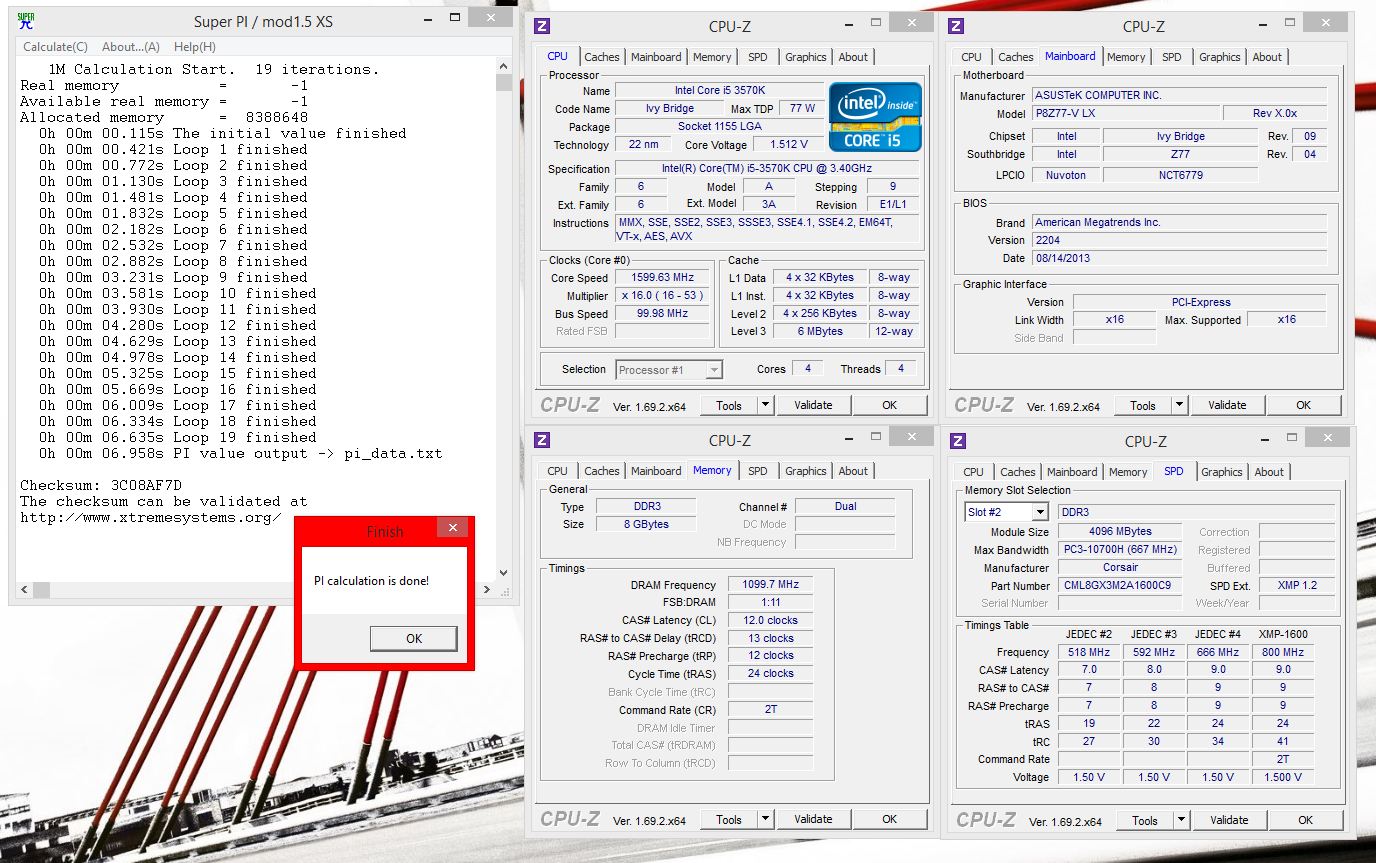Click OK in the Finish dialog
Viewport: 1376px width, 863px height.
[x=413, y=639]
